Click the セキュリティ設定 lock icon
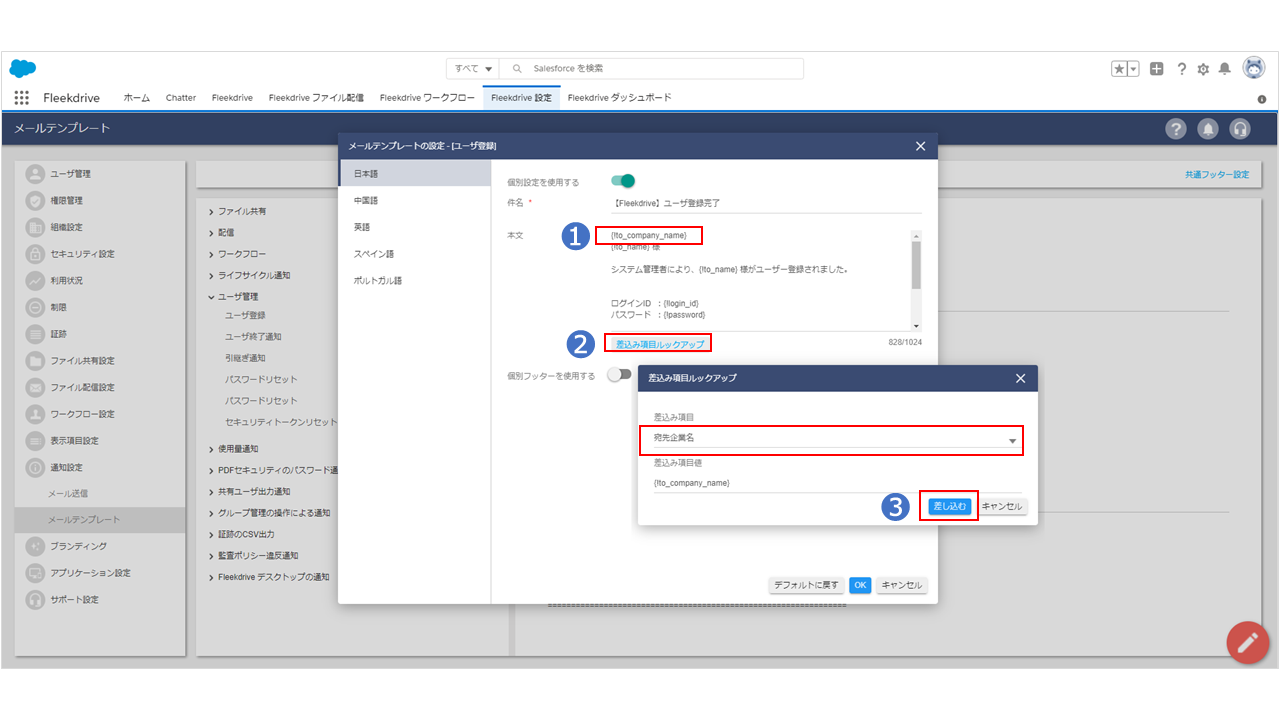The height and width of the screenshot is (720, 1280). (x=36, y=254)
